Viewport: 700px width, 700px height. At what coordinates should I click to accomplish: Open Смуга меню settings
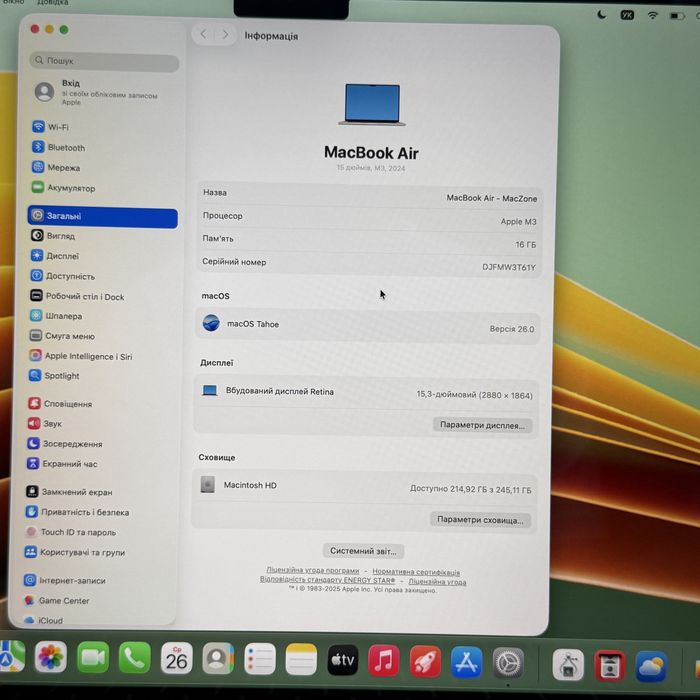(x=62, y=336)
